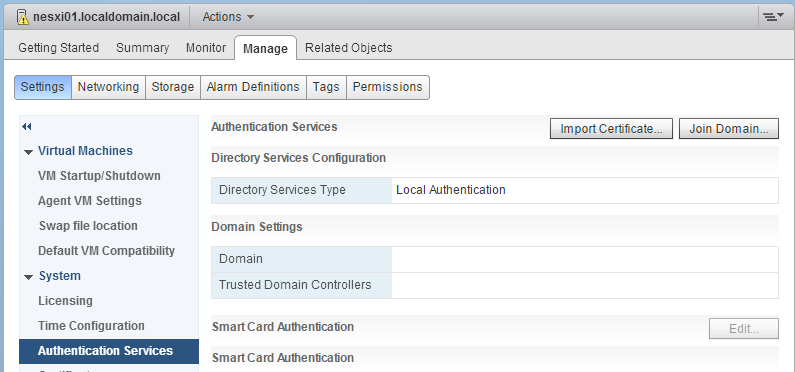
Task: Click the Join Domain button
Action: [x=729, y=129]
